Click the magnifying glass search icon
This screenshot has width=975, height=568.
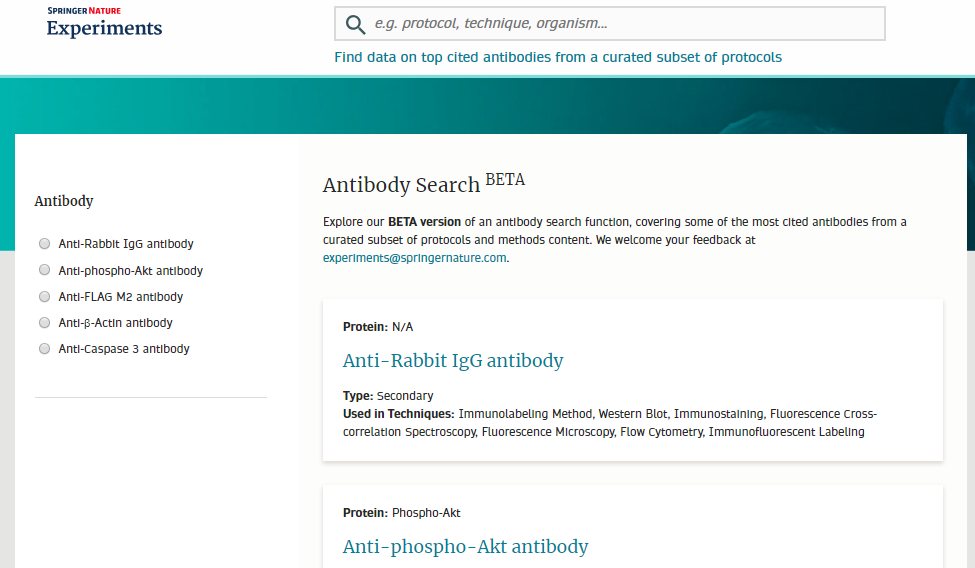355,24
